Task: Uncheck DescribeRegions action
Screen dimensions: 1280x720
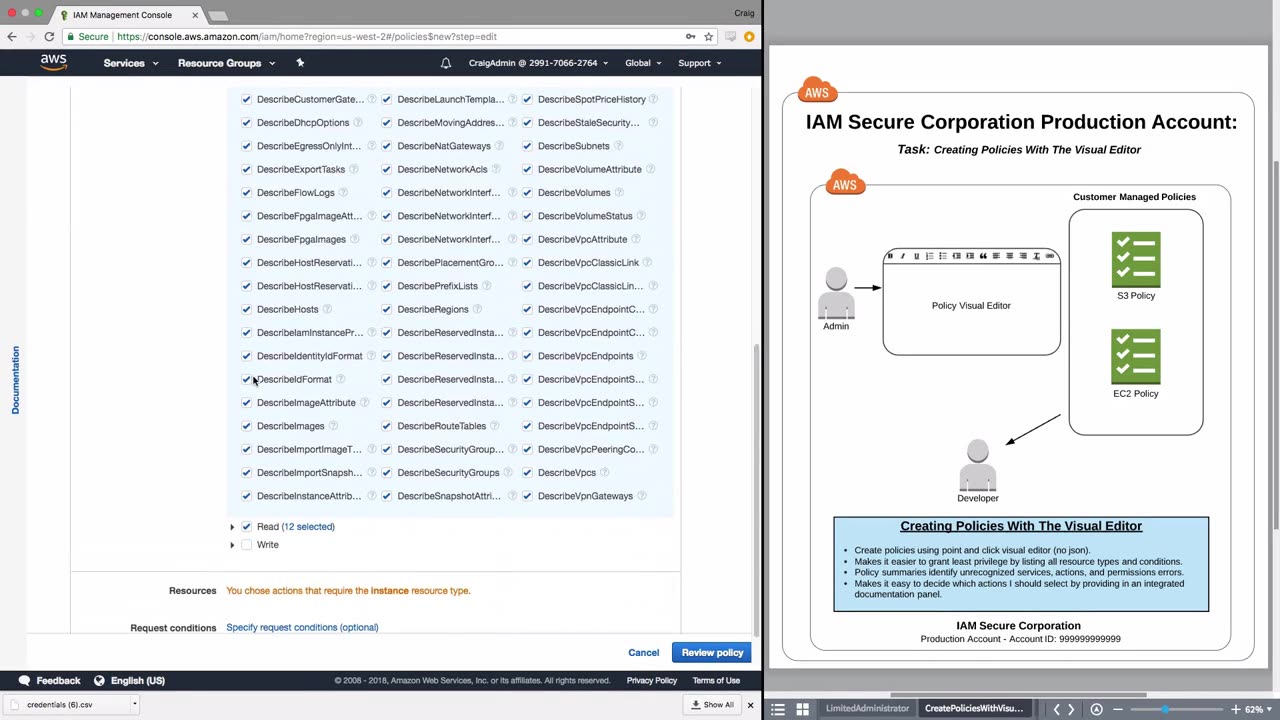Action: point(386,309)
